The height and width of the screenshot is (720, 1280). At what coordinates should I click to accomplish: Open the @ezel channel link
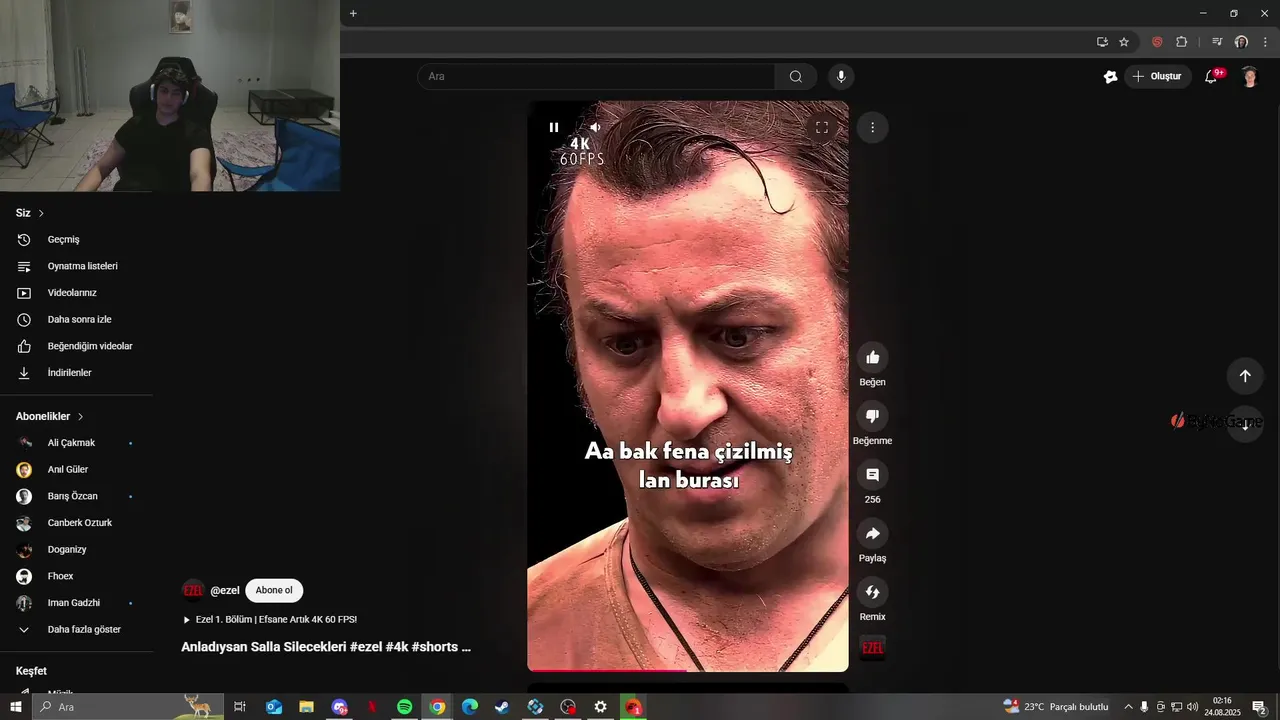pyautogui.click(x=225, y=590)
